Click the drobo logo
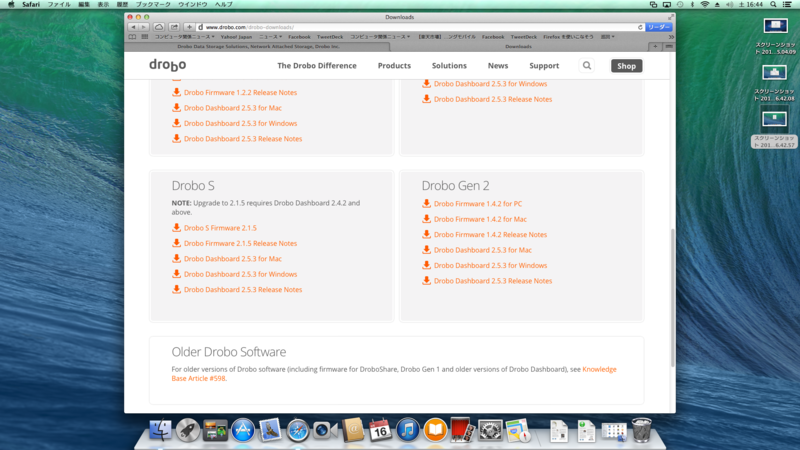The height and width of the screenshot is (450, 800). click(x=167, y=65)
